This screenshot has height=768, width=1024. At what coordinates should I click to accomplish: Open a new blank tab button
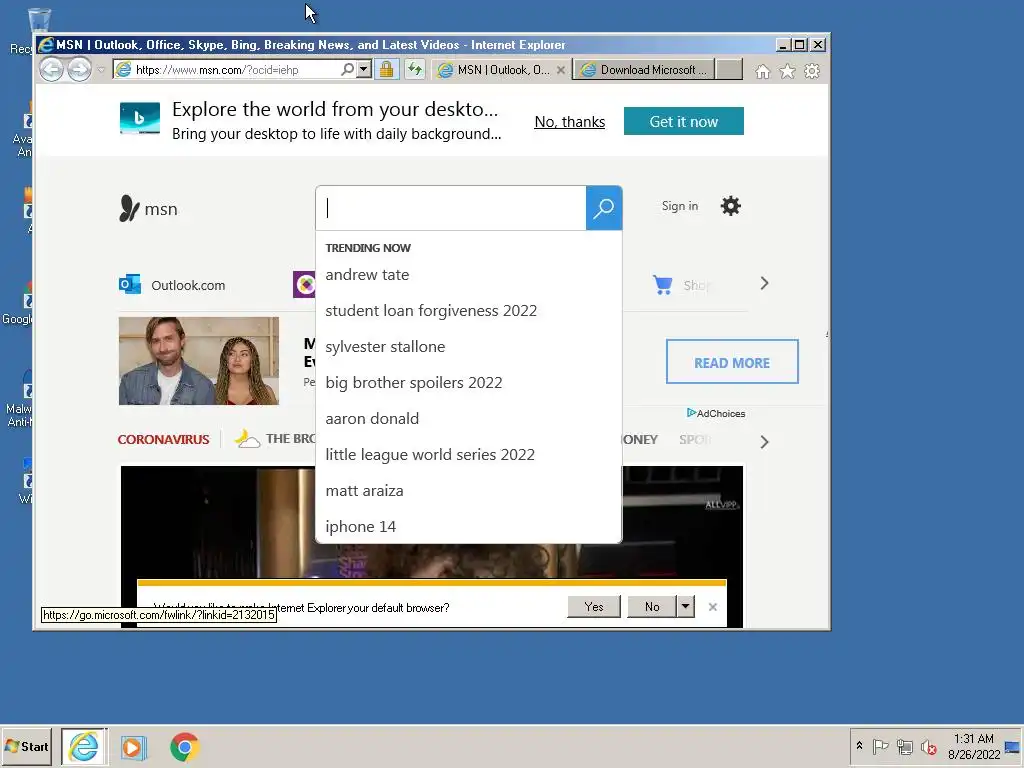click(x=729, y=70)
